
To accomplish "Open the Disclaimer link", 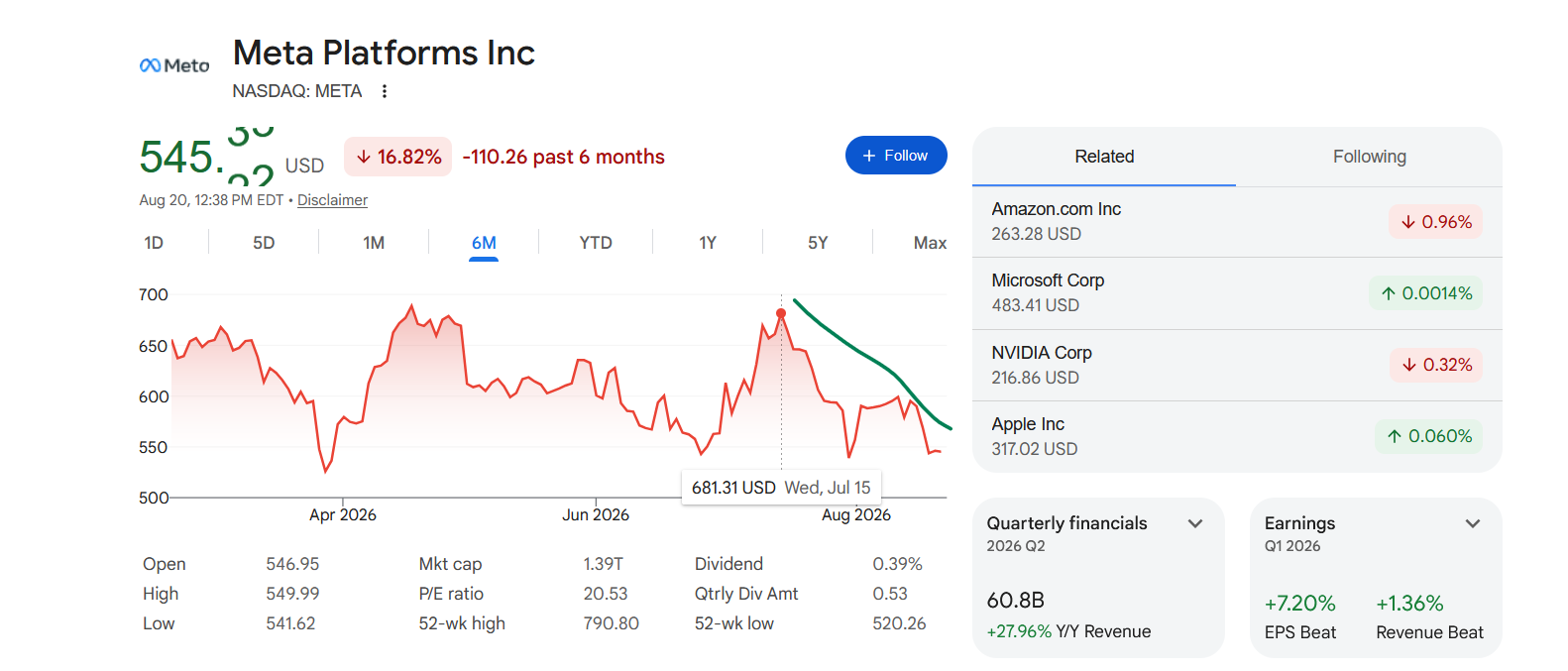I will pyautogui.click(x=332, y=200).
